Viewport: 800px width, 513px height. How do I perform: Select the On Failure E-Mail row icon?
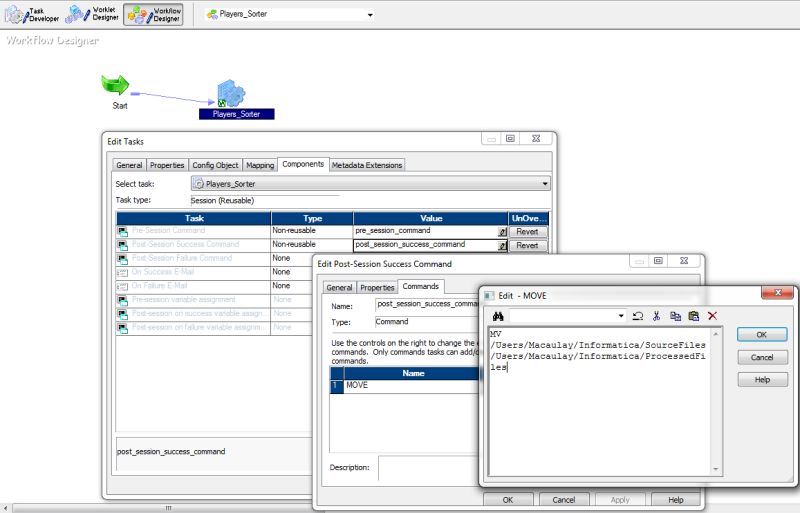pyautogui.click(x=122, y=287)
